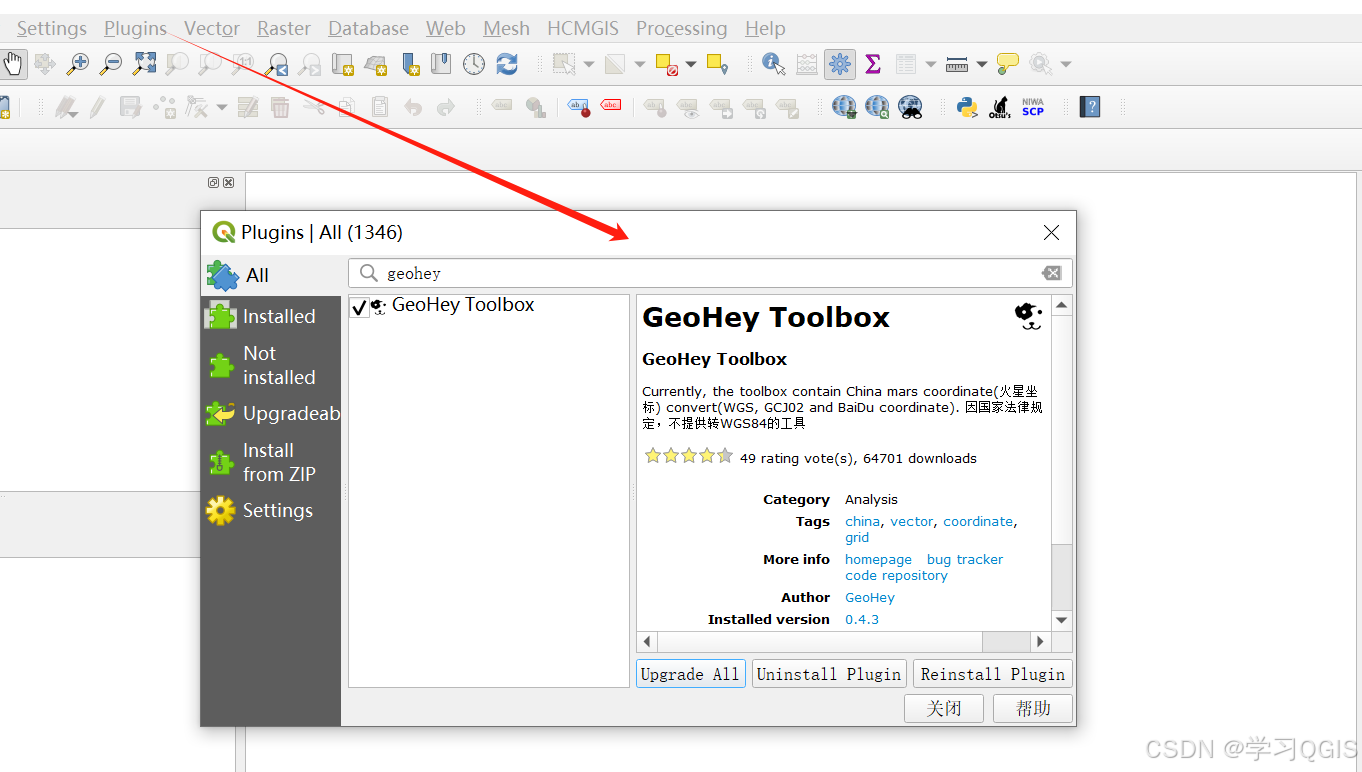Open the code repository link
Screen dimensions: 1362x772
(x=896, y=576)
